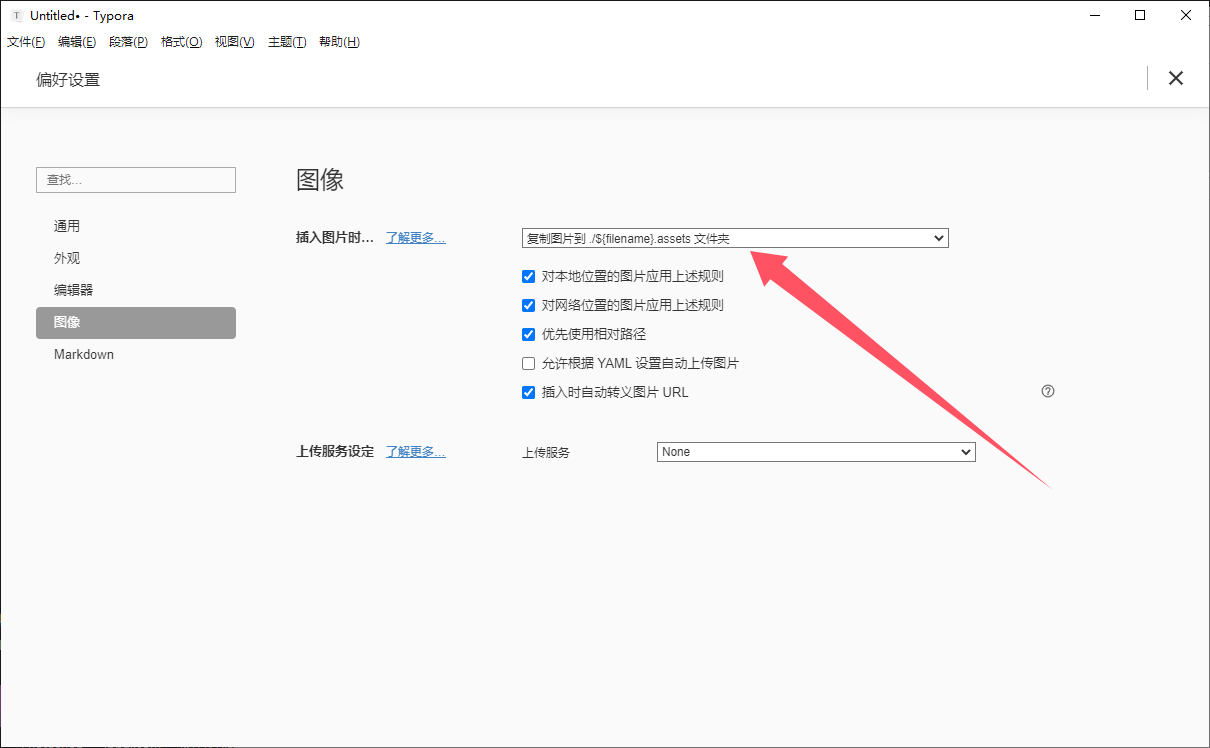Screen dimensions: 1210x748
Task: Click the help question mark icon
Action: (1048, 391)
